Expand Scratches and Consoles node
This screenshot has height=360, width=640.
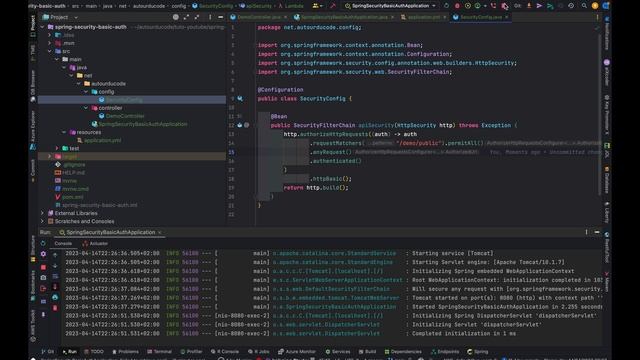point(42,221)
